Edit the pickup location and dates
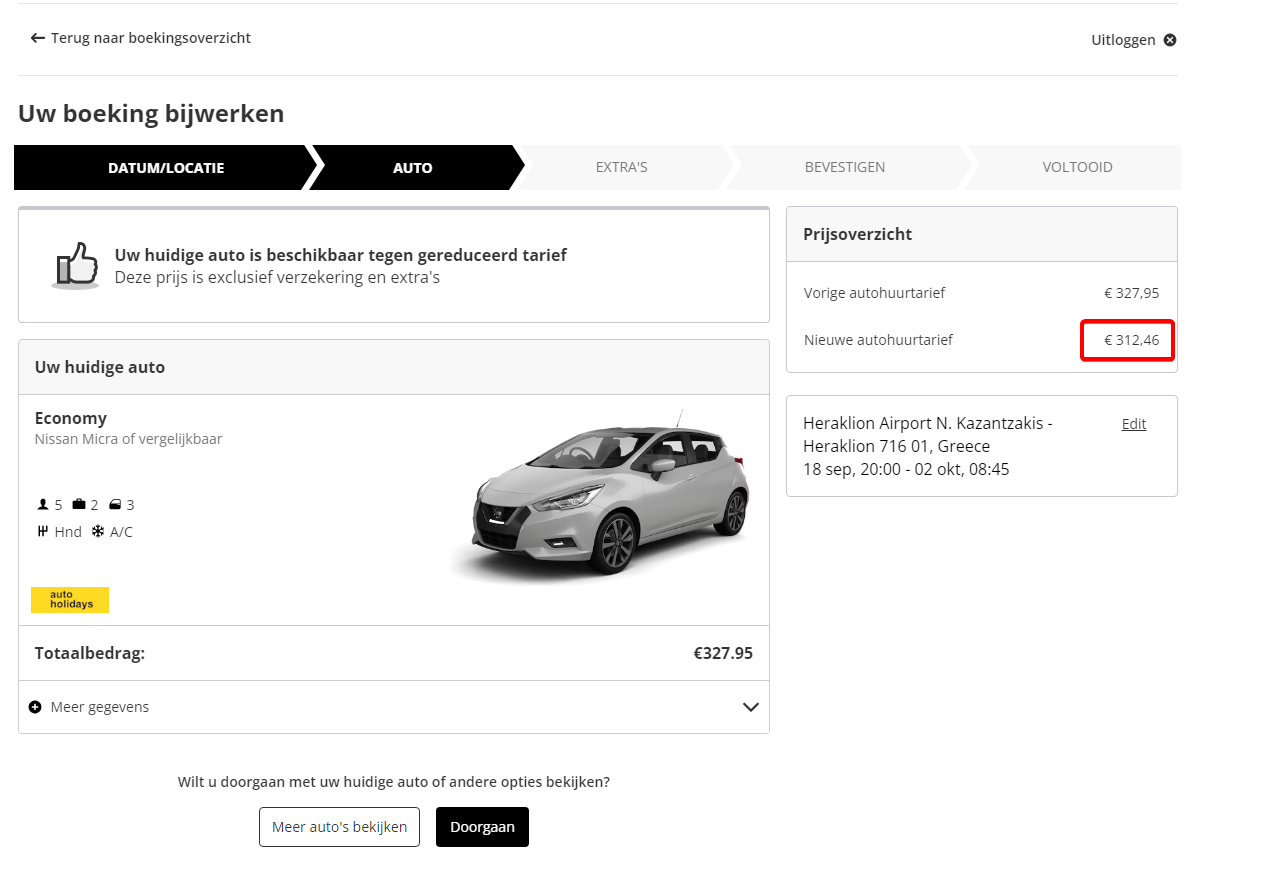 pyautogui.click(x=1133, y=424)
